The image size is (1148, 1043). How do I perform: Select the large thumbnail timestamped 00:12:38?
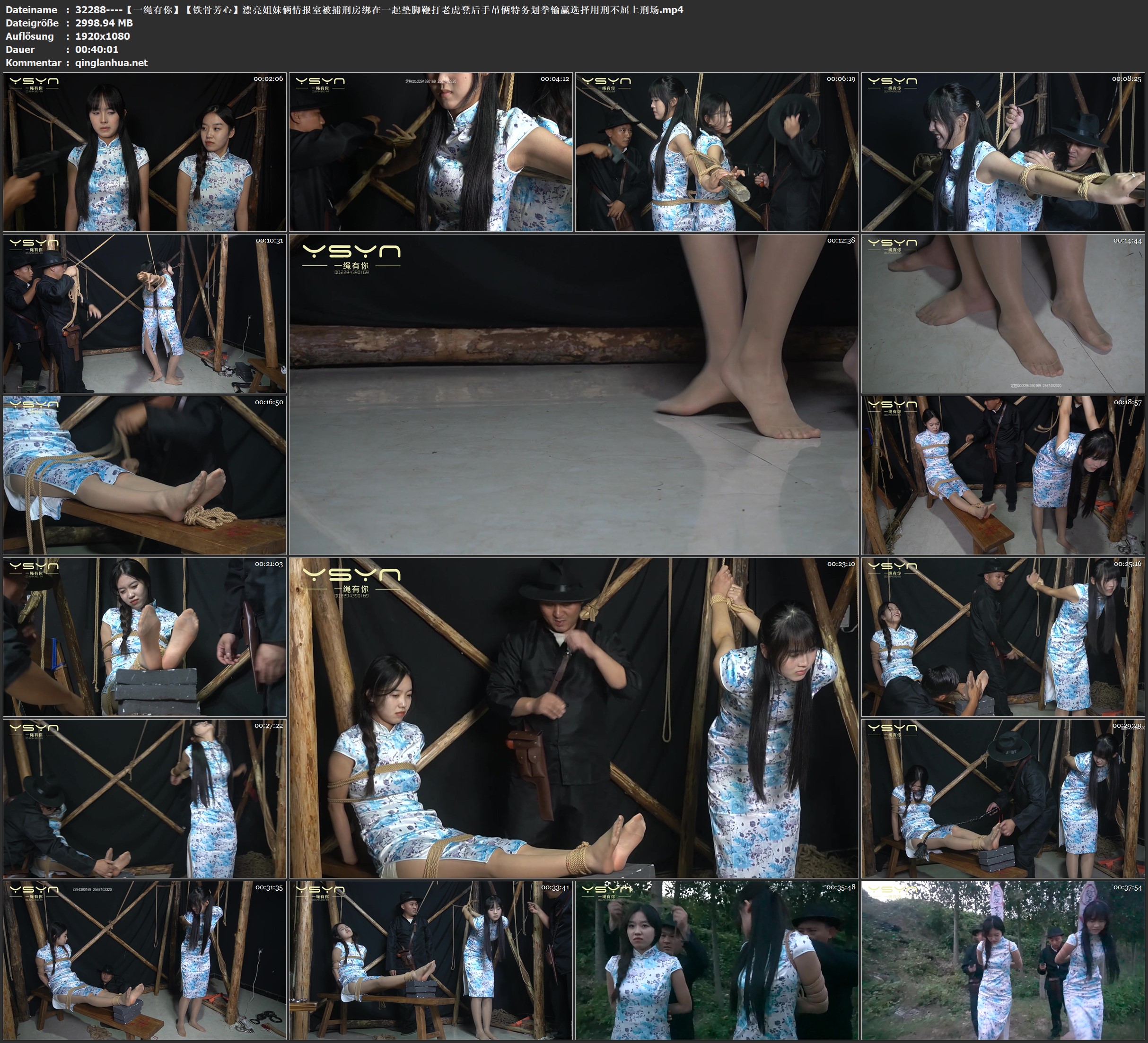point(573,394)
